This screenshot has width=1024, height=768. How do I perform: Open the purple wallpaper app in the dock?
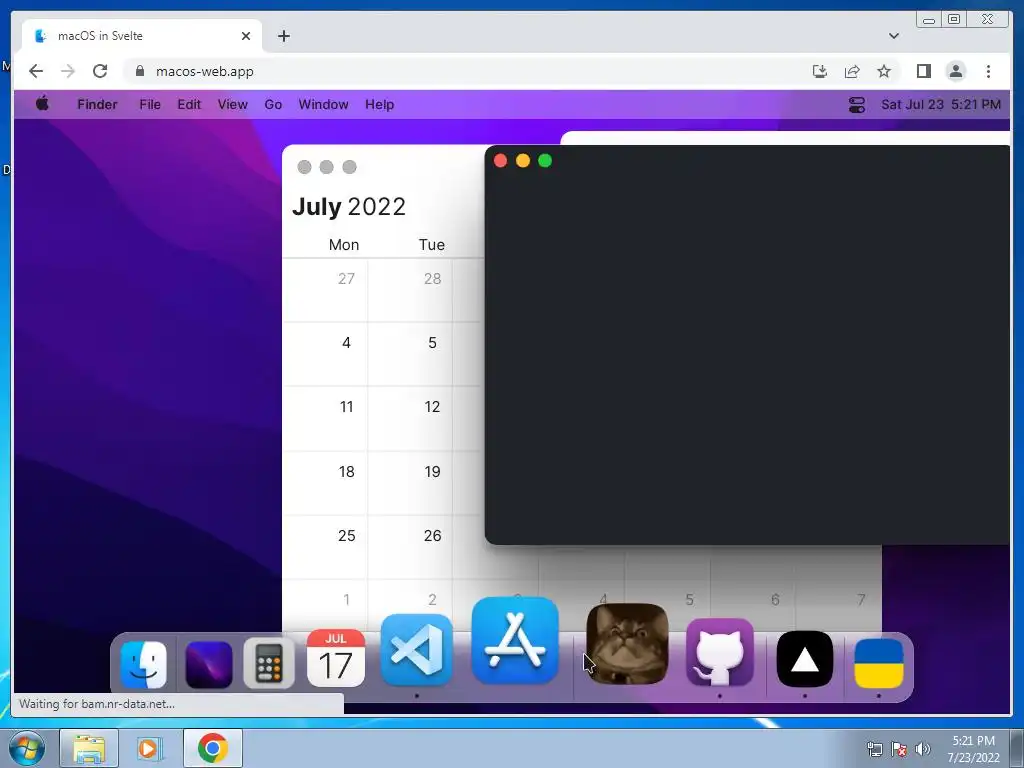pyautogui.click(x=209, y=665)
